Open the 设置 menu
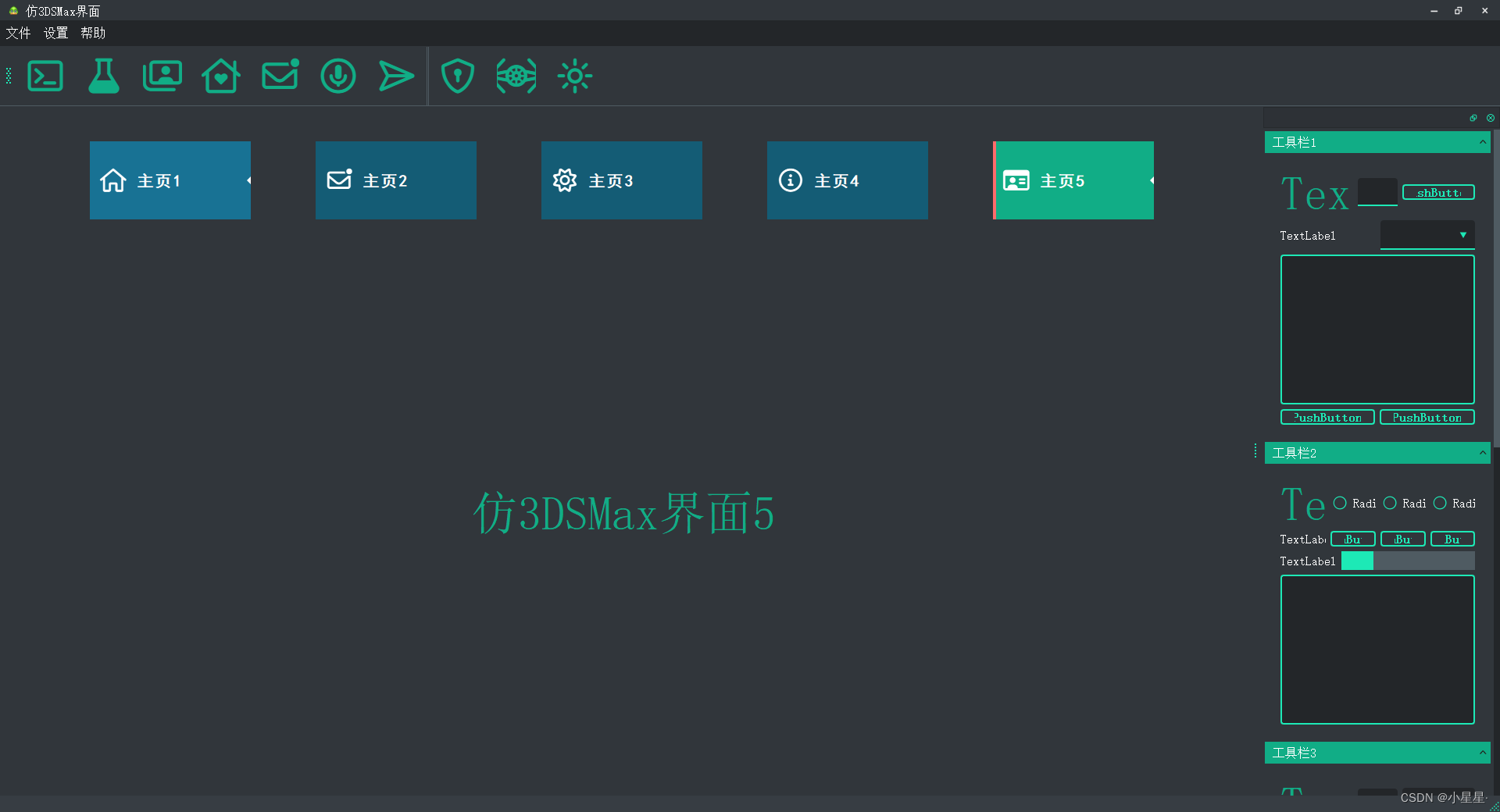 point(55,33)
